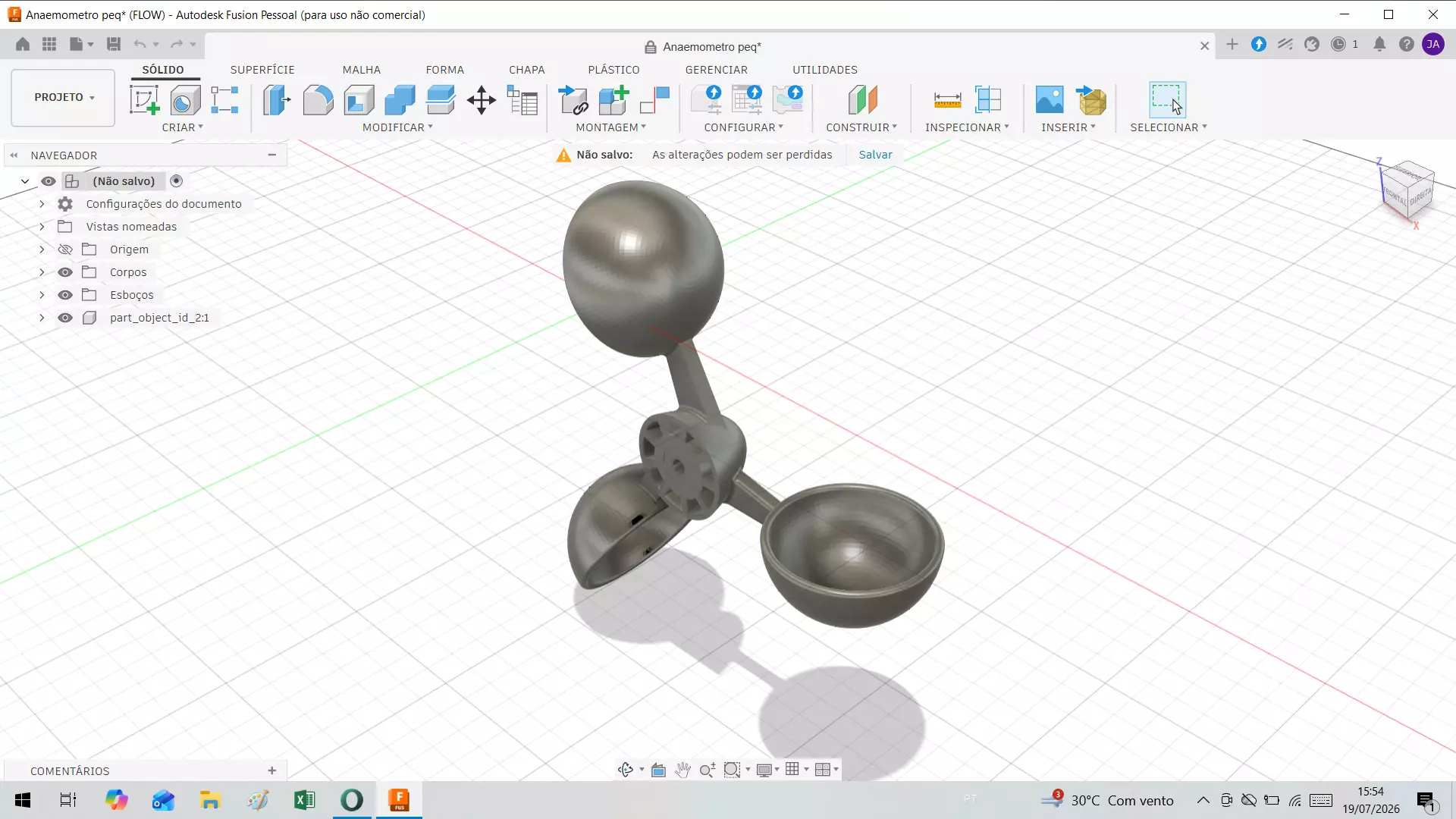Activate the window selection tool icon
This screenshot has width=1456, height=819.
pyautogui.click(x=1168, y=99)
